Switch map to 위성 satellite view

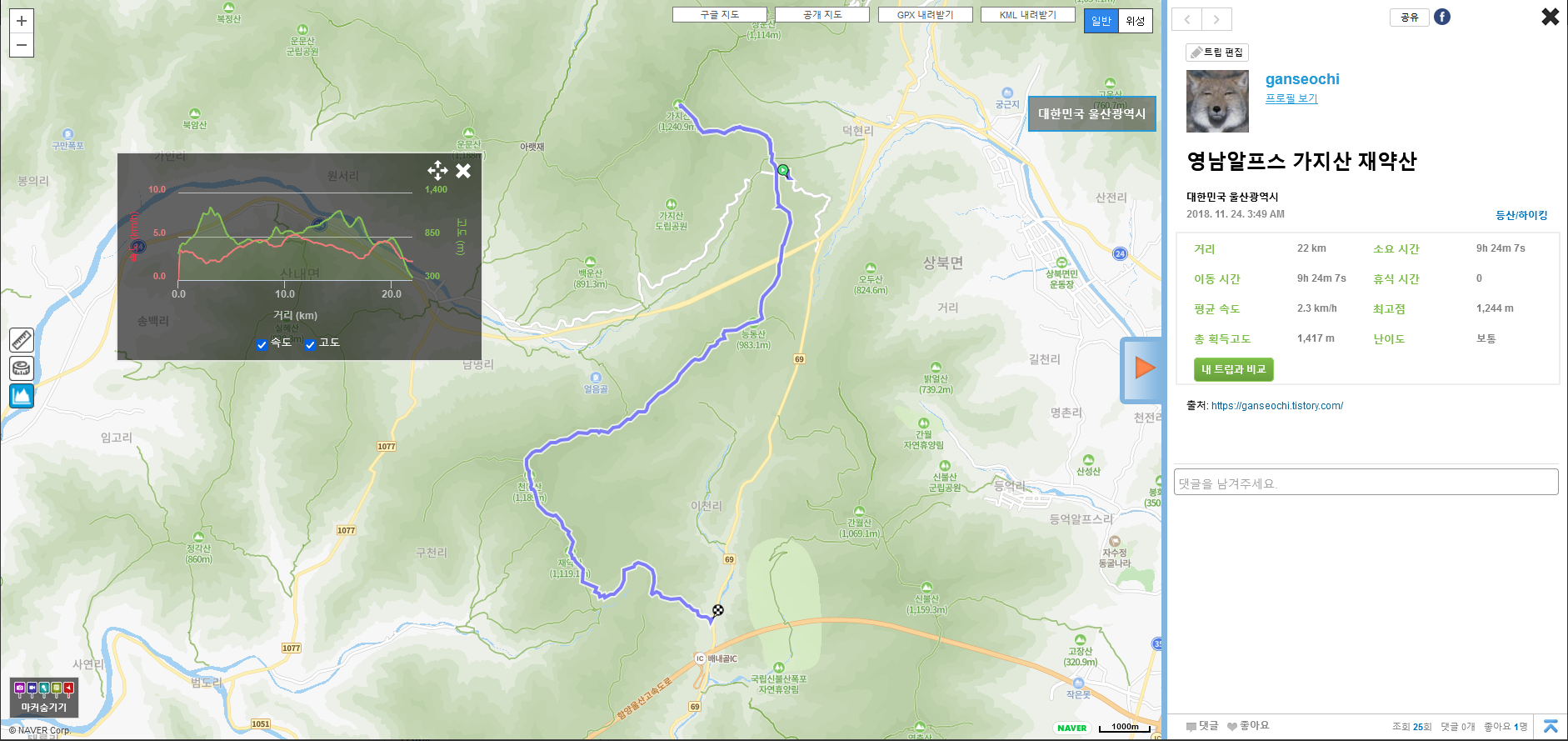pos(1135,21)
